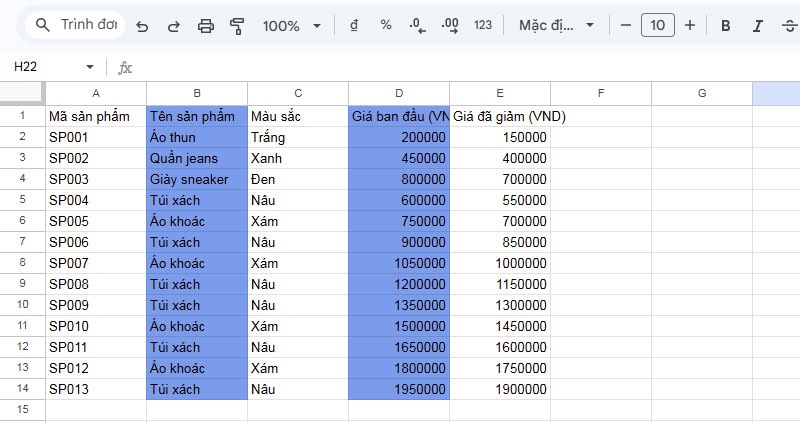Select cell with value 200000
The height and width of the screenshot is (423, 800).
point(399,137)
